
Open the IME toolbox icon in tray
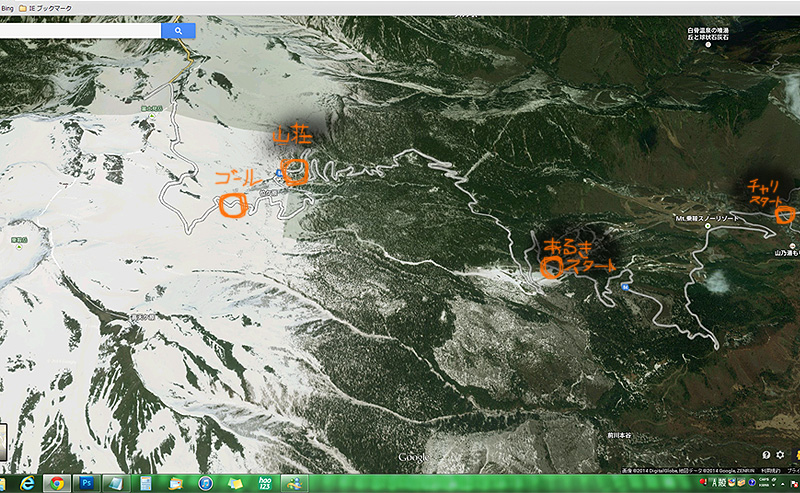coord(741,483)
